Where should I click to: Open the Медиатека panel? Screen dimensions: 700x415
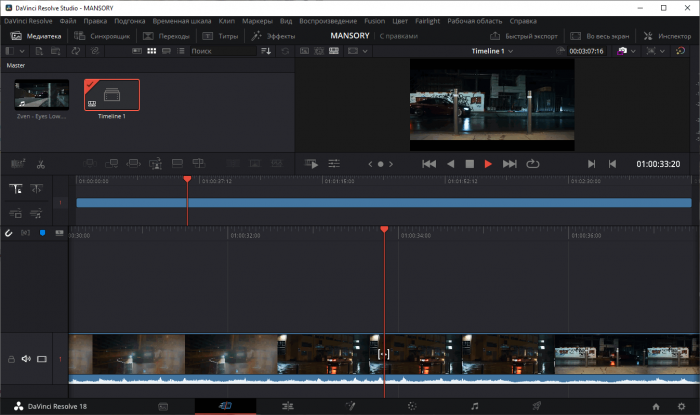(36, 36)
